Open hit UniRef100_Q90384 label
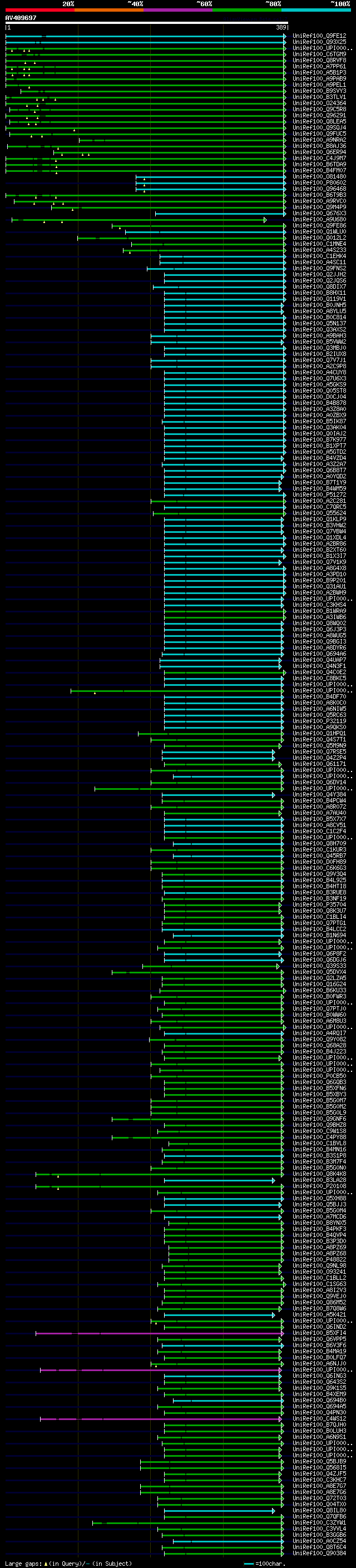The image size is (356, 1568). (319, 1554)
